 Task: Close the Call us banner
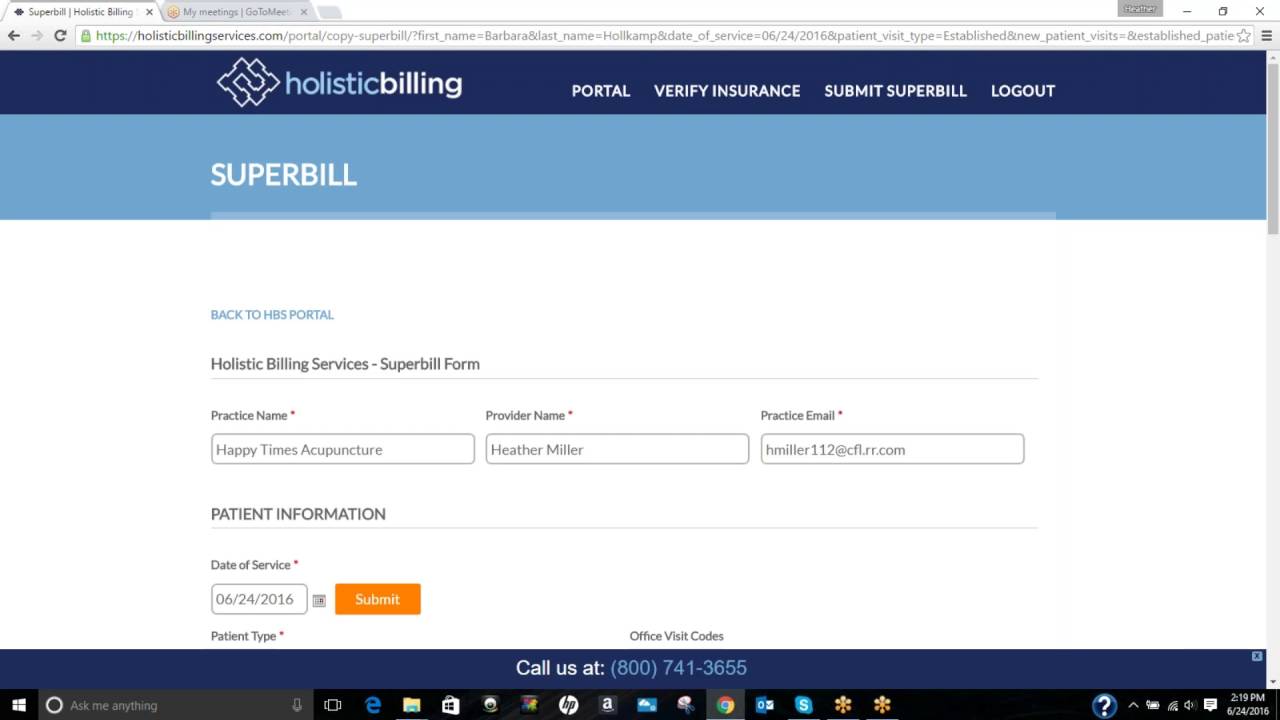pyautogui.click(x=1257, y=656)
